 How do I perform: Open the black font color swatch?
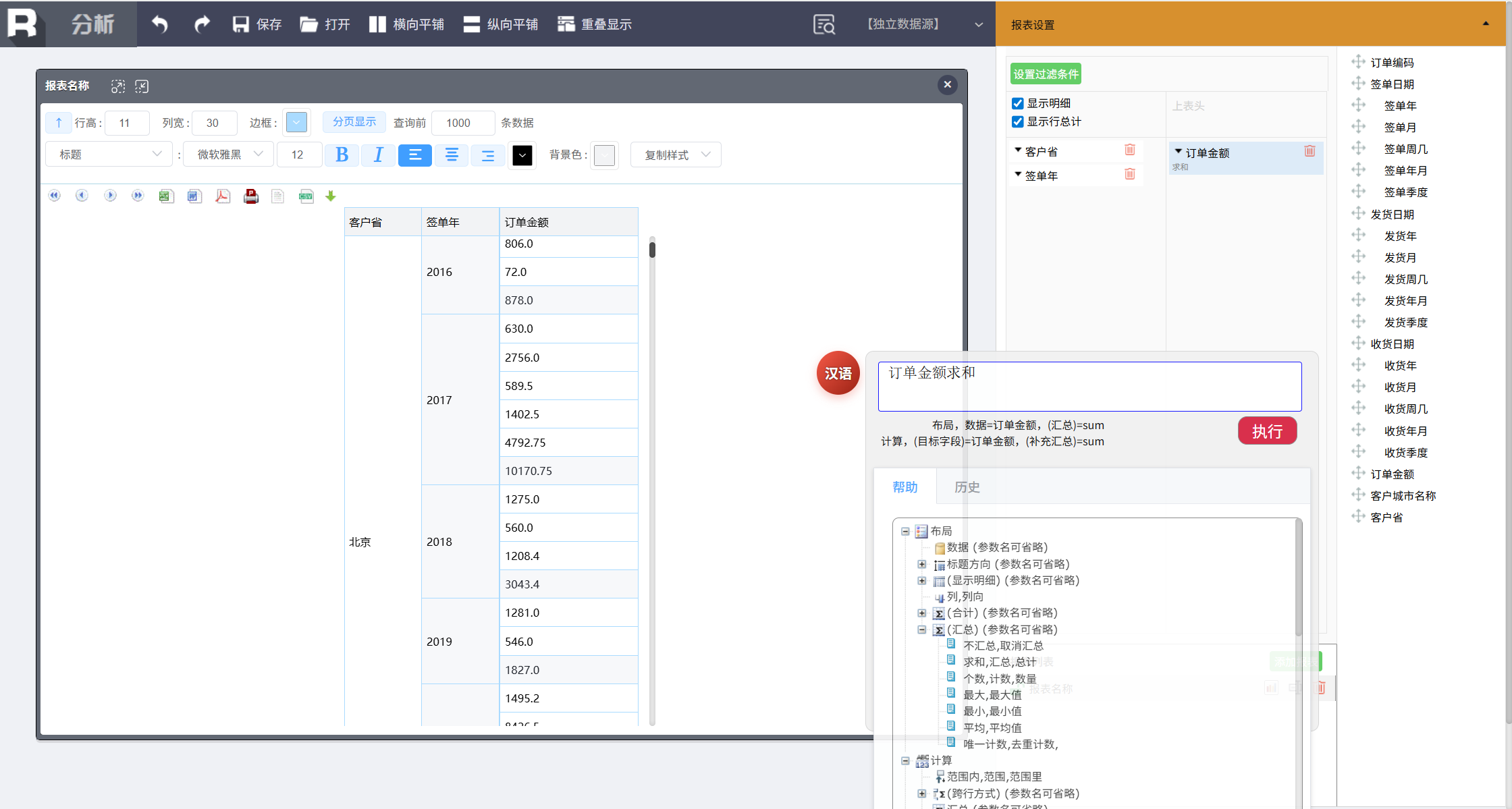(522, 155)
